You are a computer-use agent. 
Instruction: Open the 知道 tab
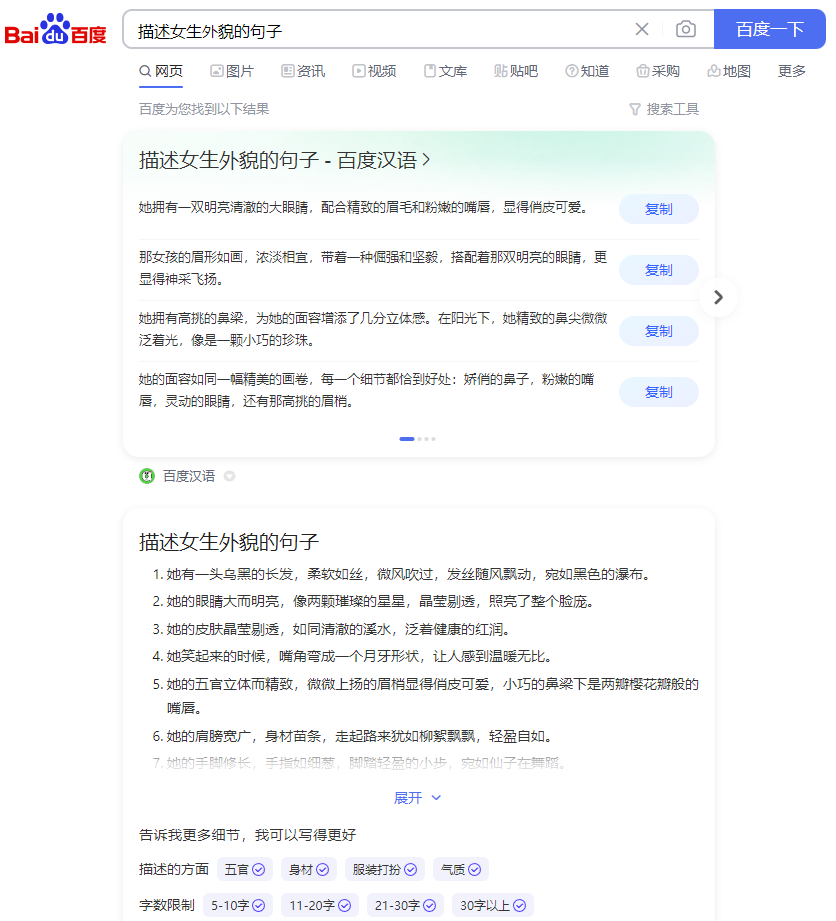click(587, 72)
